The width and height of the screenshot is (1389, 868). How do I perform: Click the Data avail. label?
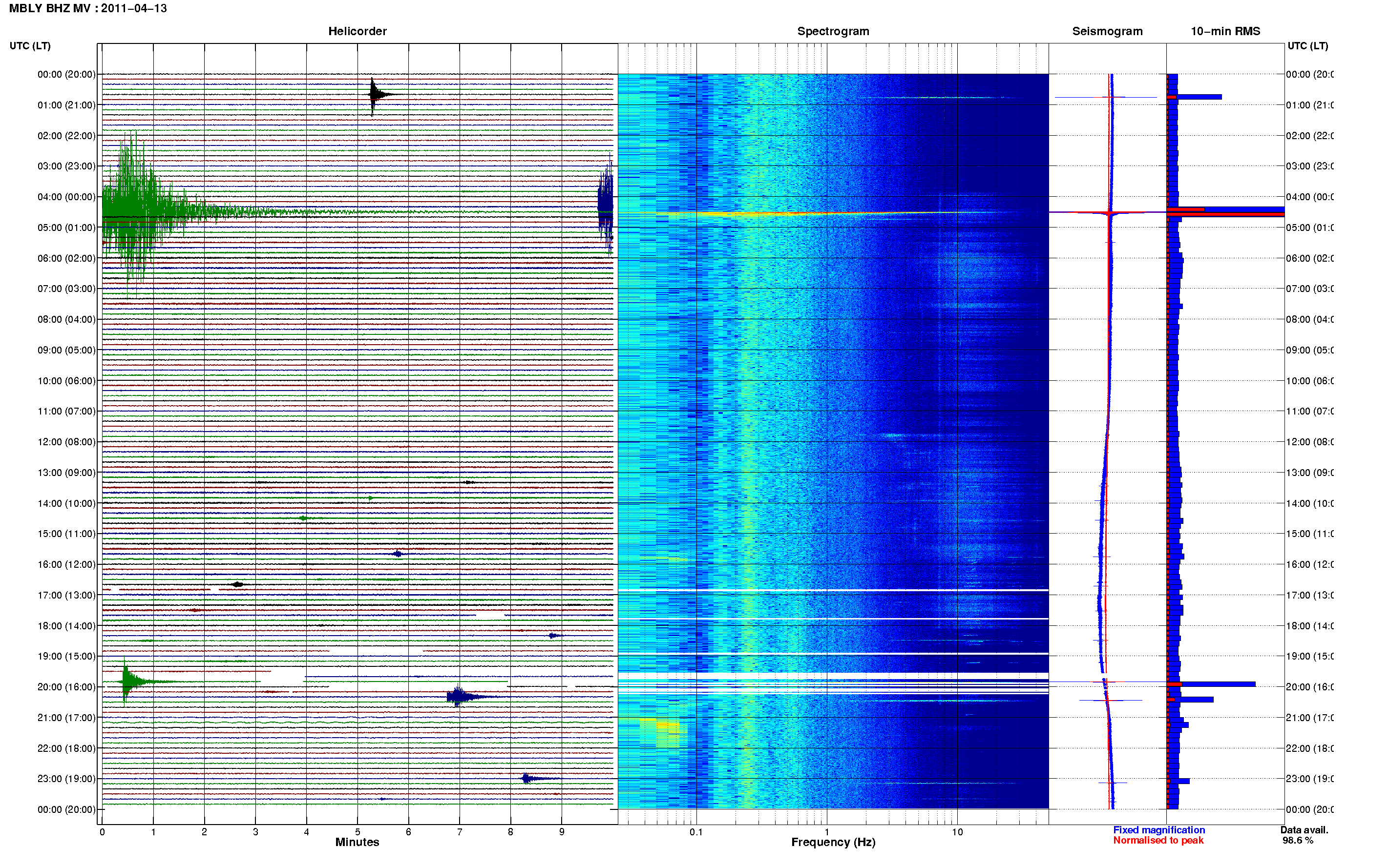tap(1304, 831)
